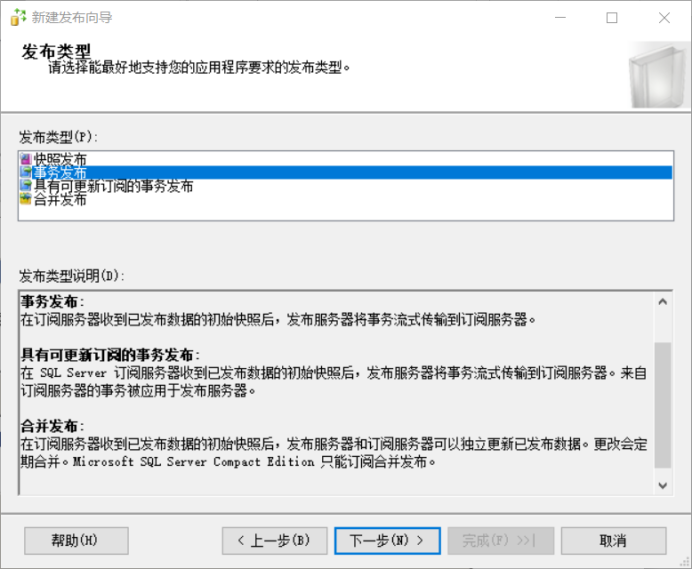
Task: Click the snapshot publication (快照发布) icon
Action: tap(26, 159)
